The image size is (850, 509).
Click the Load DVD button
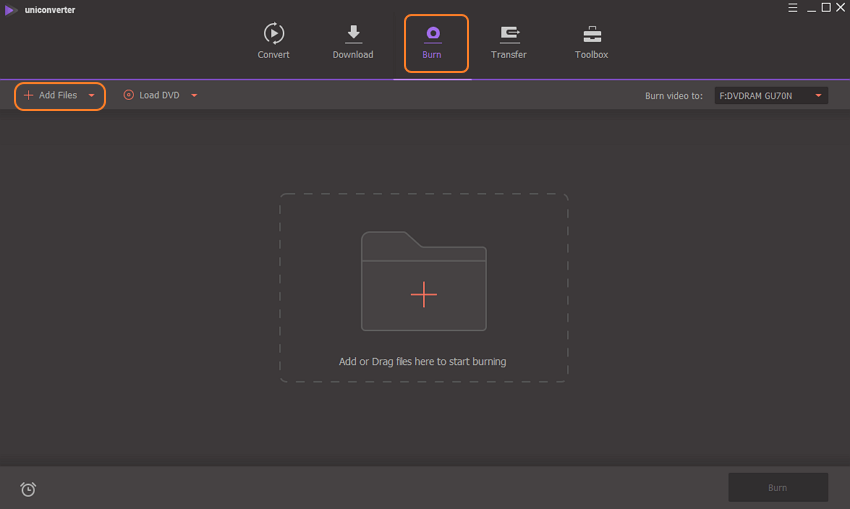click(152, 96)
